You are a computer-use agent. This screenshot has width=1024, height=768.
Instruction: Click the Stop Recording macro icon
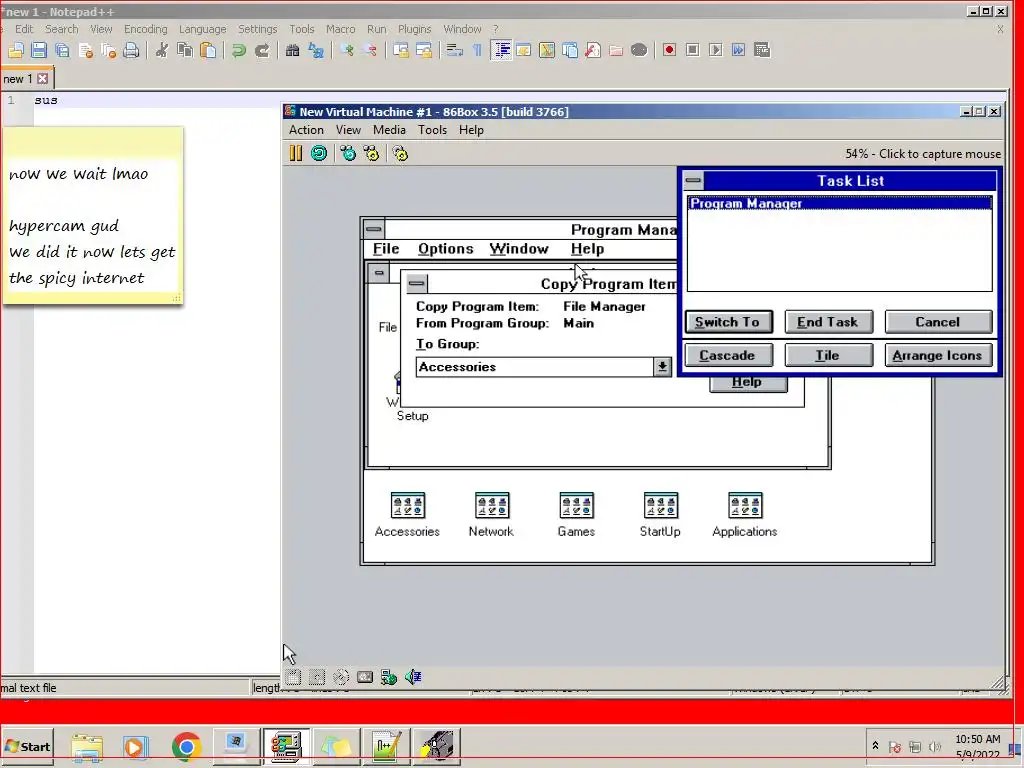(x=692, y=50)
